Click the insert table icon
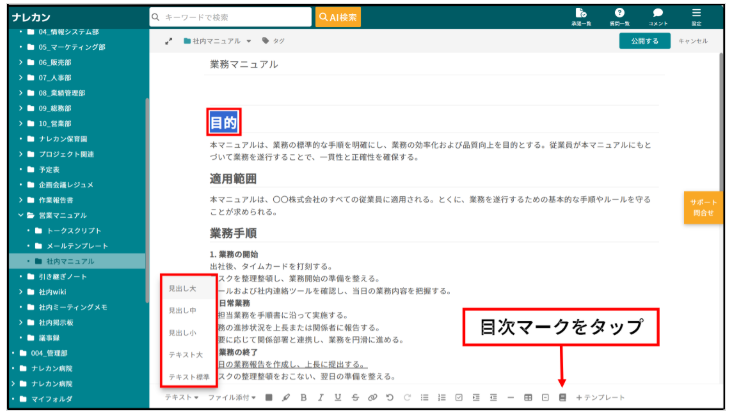The width and height of the screenshot is (736, 414). click(x=528, y=398)
